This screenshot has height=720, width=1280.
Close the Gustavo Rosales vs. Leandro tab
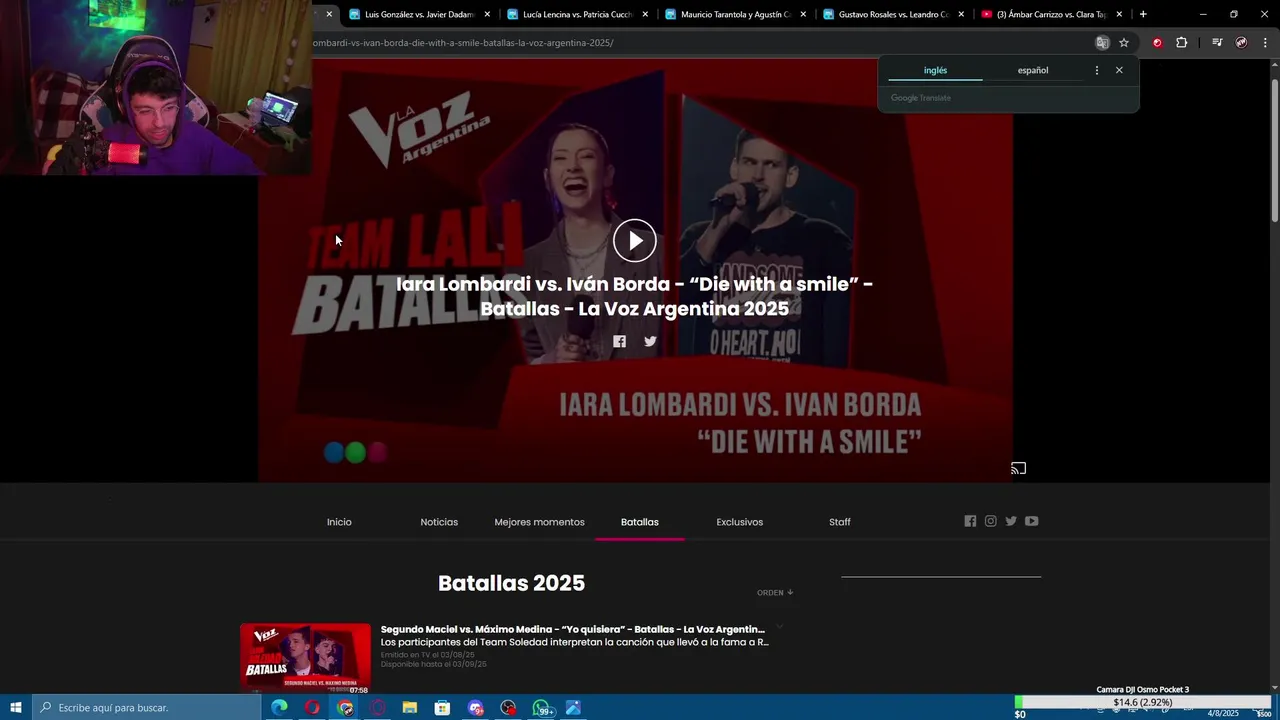[961, 14]
